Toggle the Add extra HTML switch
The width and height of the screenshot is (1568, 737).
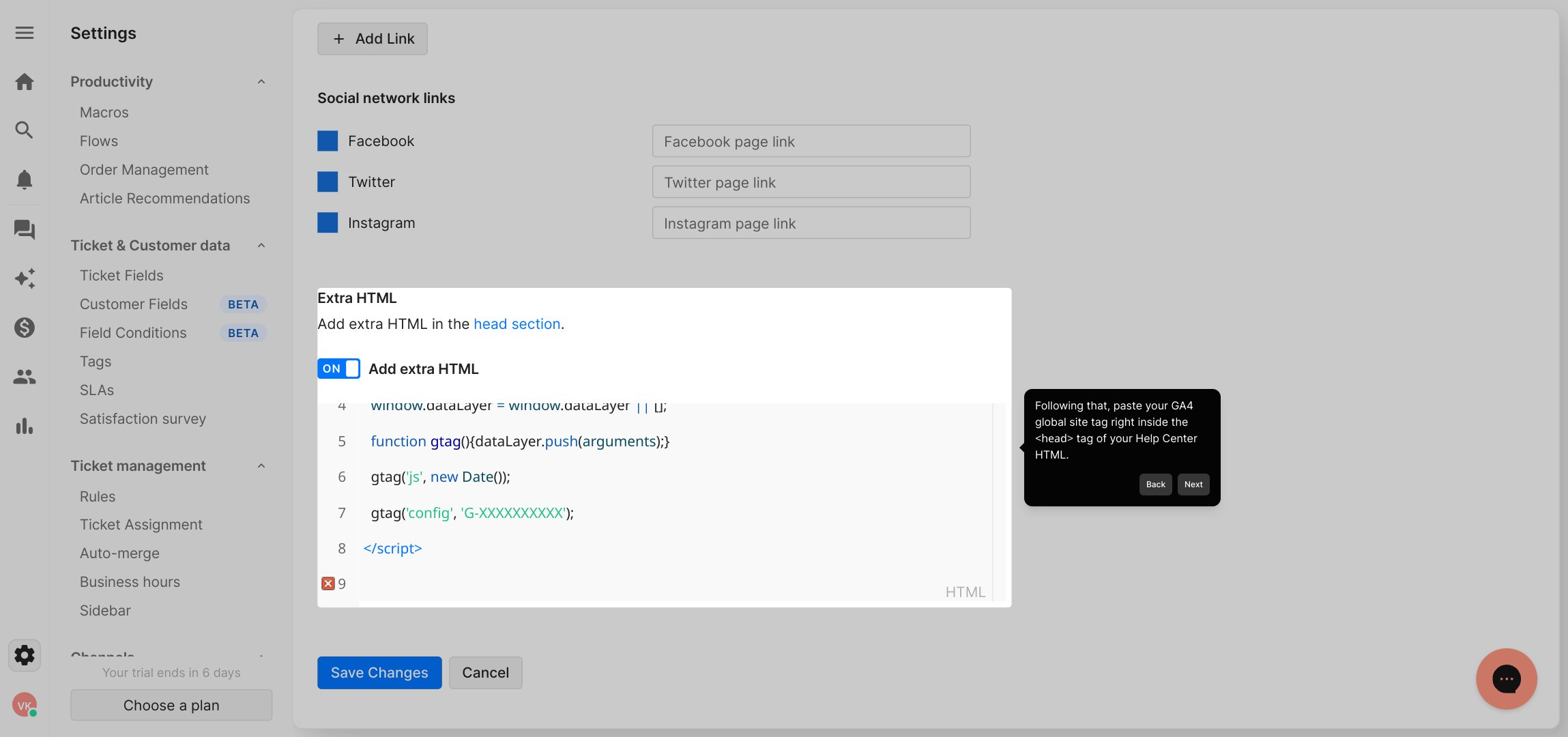click(x=338, y=369)
